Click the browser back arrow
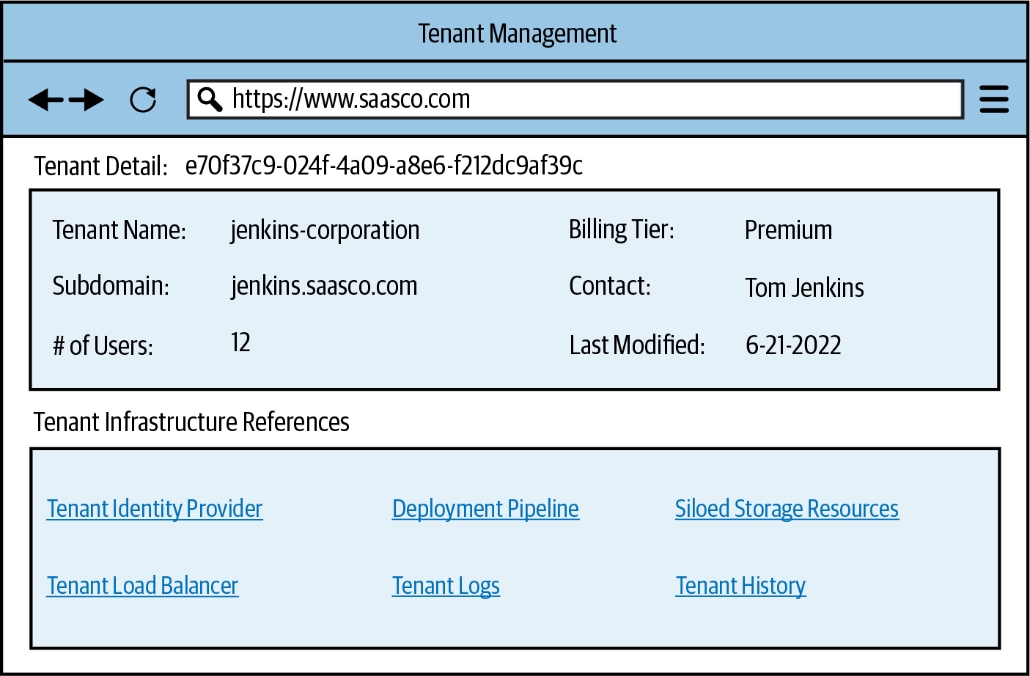Screen dimensions: 1030x676 click(45, 99)
